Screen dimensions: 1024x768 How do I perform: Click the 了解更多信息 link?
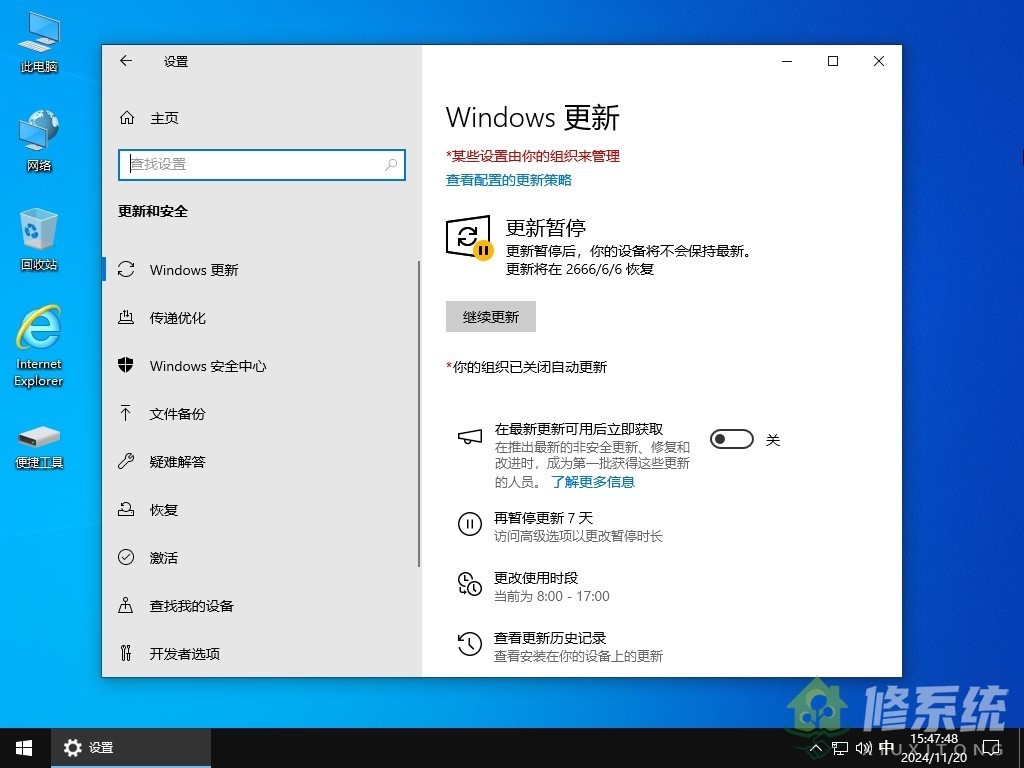coord(594,482)
